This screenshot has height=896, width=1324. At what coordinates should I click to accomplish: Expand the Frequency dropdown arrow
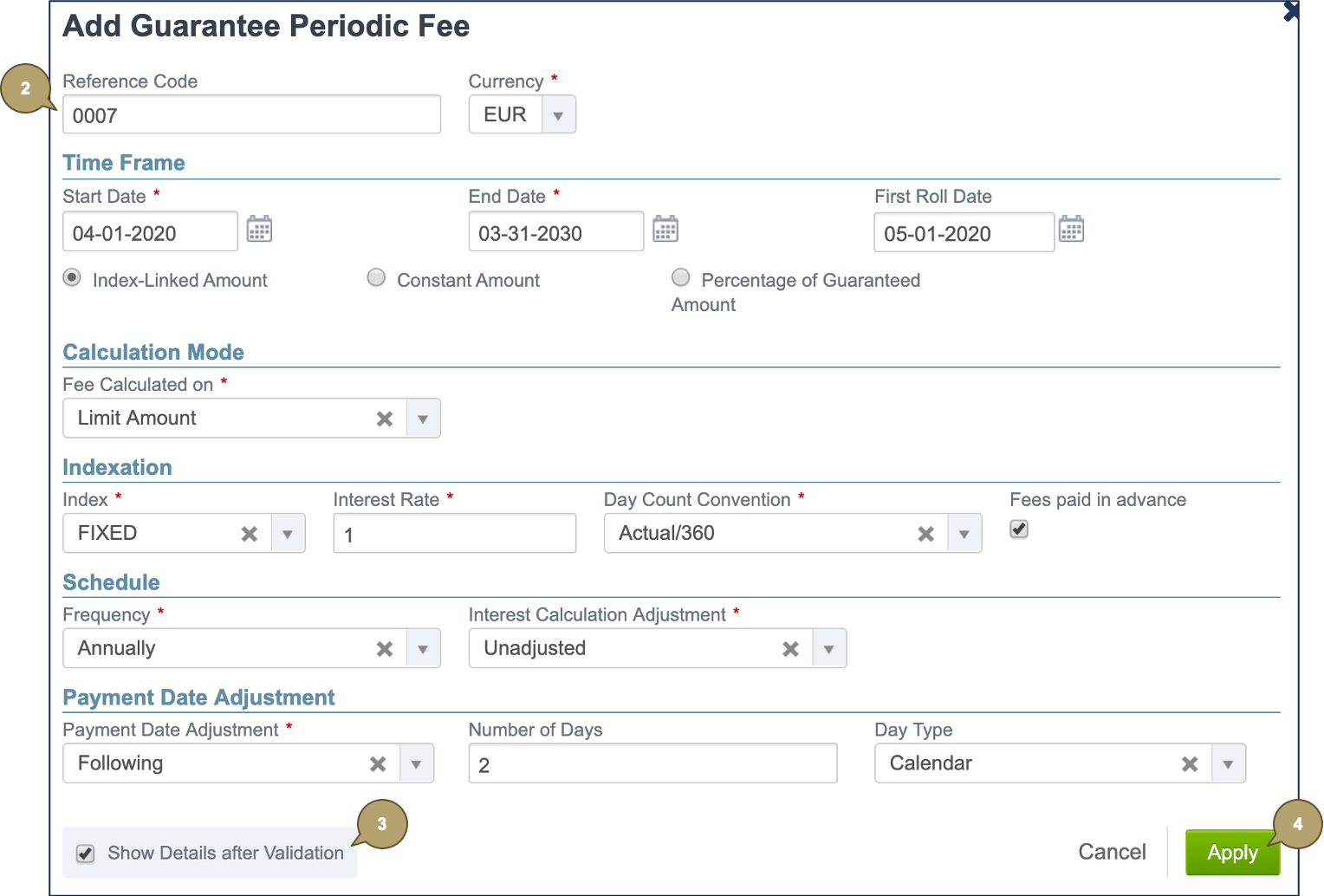[x=423, y=649]
